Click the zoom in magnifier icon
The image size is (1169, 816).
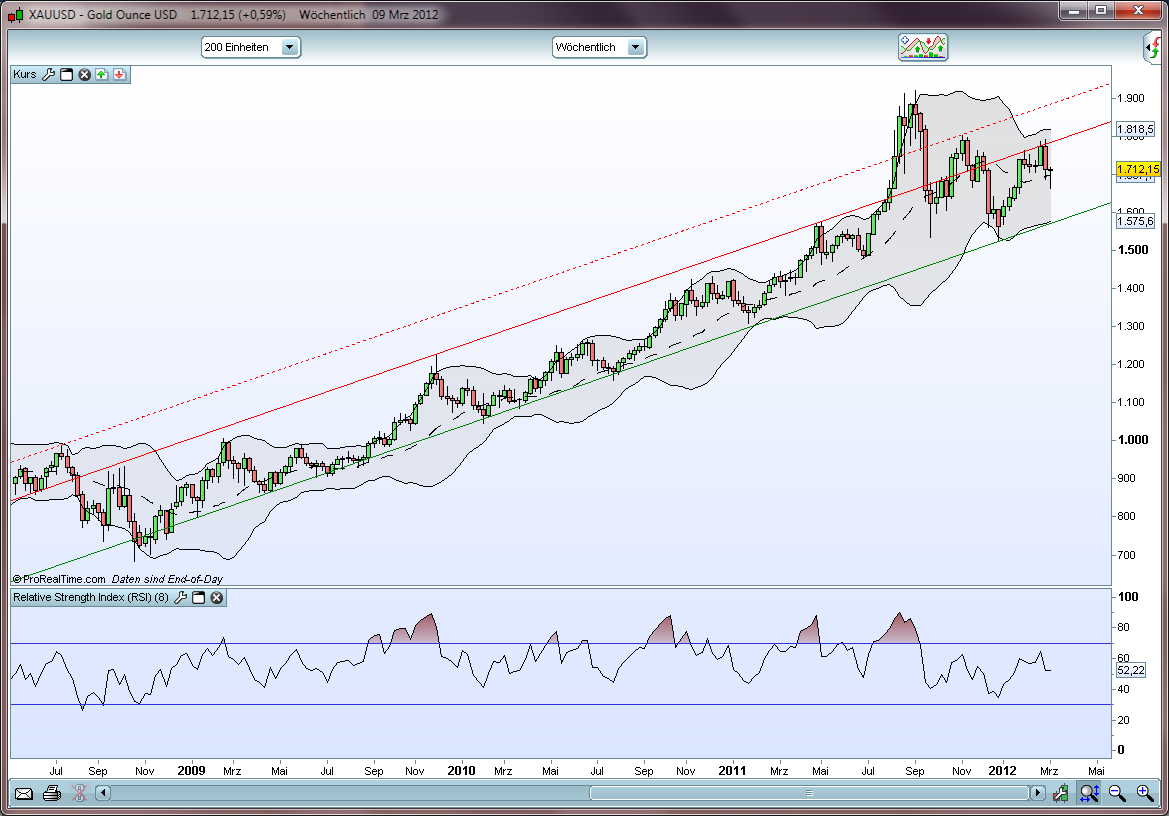[1144, 792]
